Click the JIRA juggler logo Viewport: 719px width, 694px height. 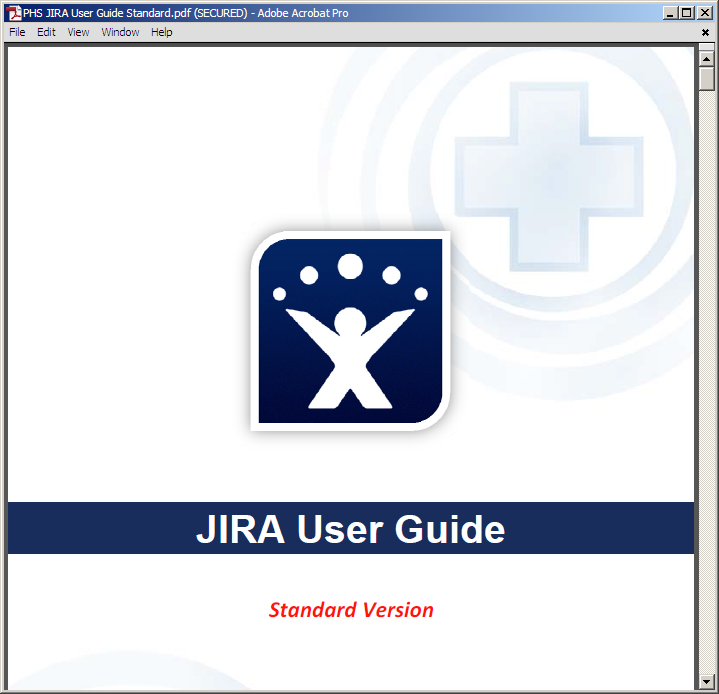350,331
